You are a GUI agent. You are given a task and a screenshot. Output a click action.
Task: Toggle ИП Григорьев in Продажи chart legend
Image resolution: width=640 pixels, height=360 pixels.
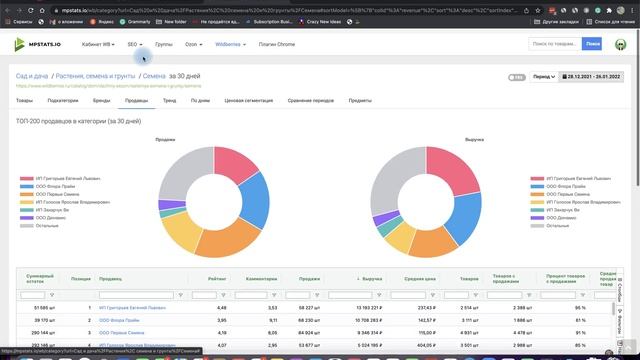point(60,178)
